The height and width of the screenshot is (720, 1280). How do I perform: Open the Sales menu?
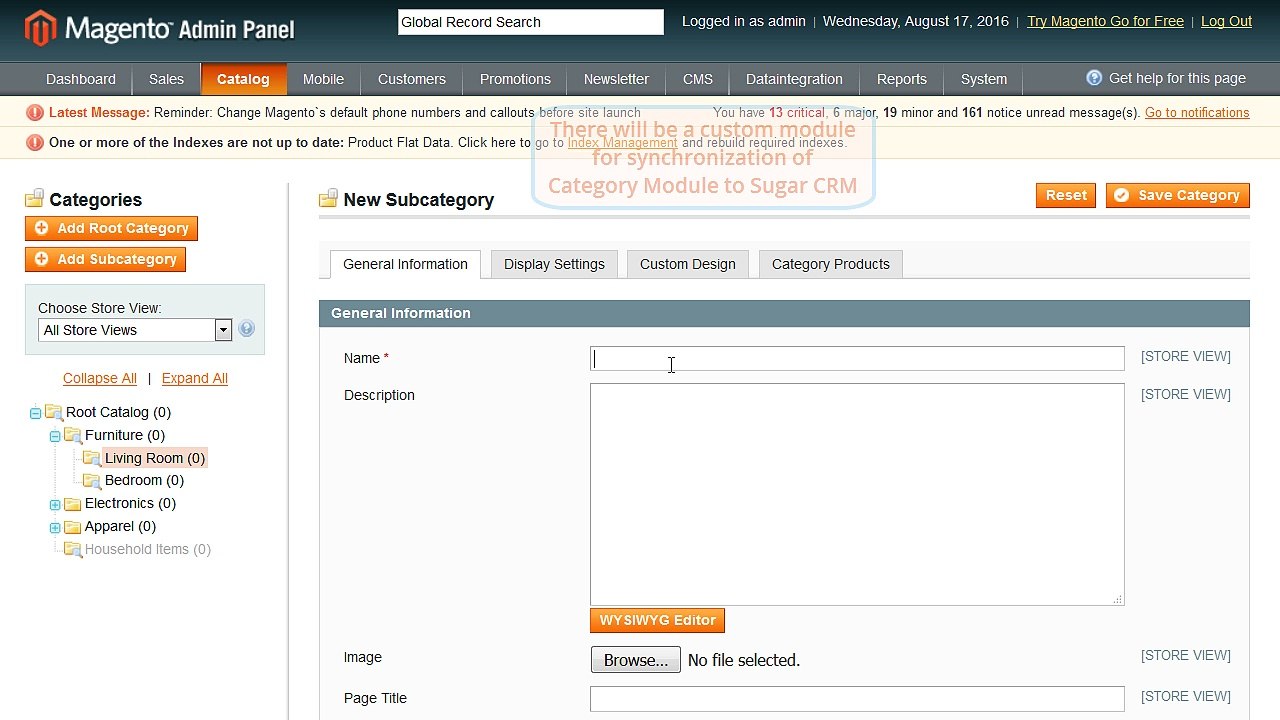coord(166,79)
